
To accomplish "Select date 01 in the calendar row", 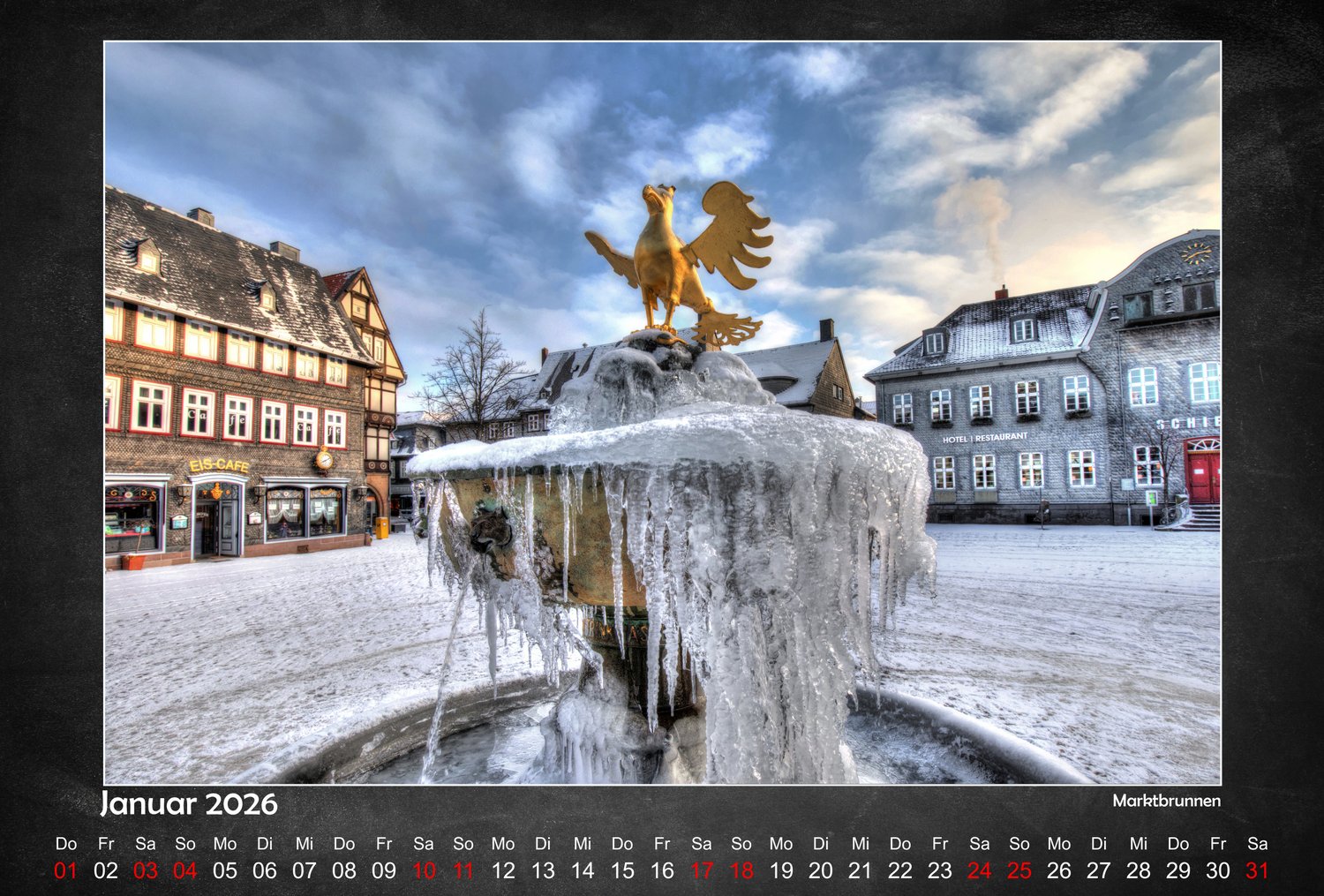I will tap(66, 870).
